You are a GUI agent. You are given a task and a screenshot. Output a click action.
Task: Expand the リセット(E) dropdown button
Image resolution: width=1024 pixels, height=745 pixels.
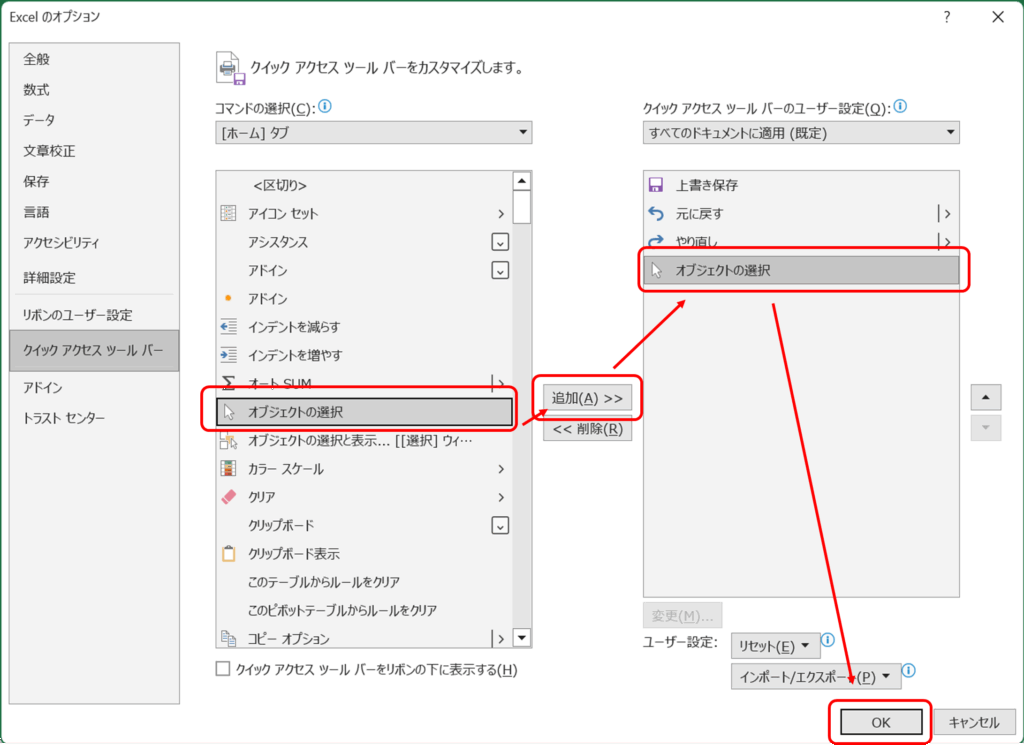[x=775, y=646]
